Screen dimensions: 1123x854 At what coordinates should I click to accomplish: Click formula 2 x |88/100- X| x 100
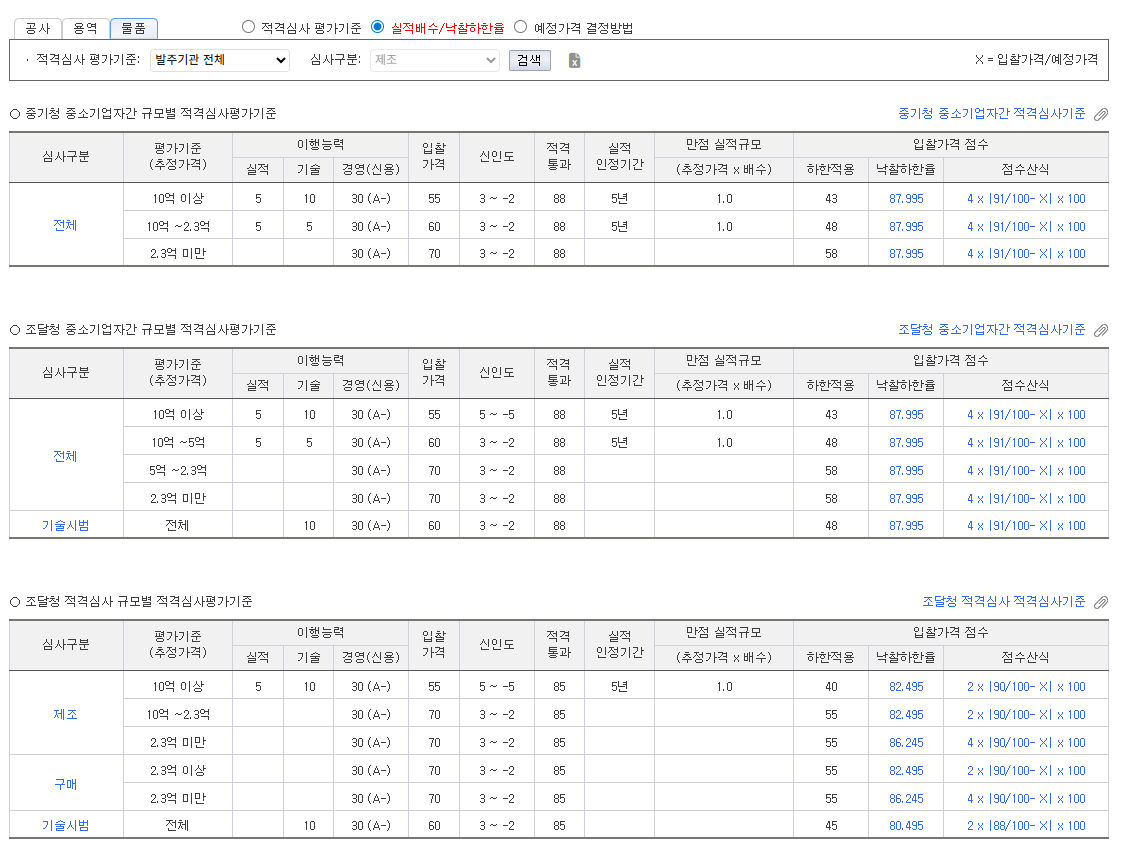point(1026,826)
